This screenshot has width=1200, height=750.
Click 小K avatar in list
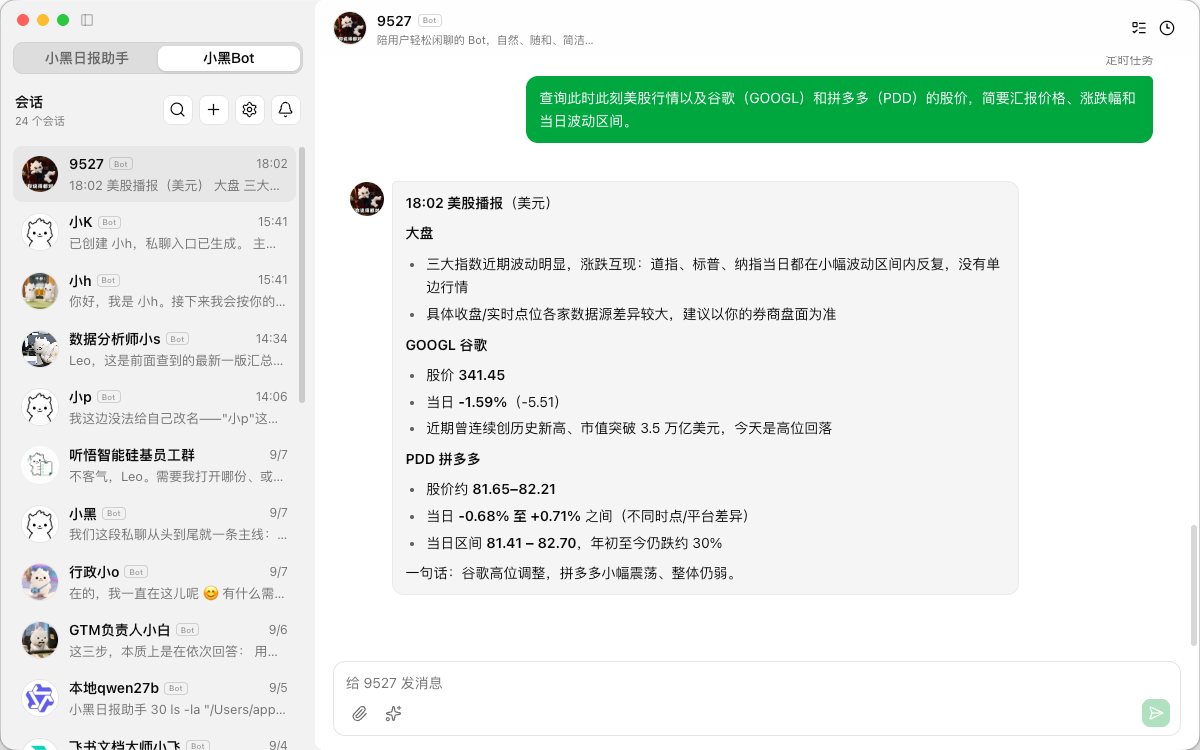coord(40,232)
